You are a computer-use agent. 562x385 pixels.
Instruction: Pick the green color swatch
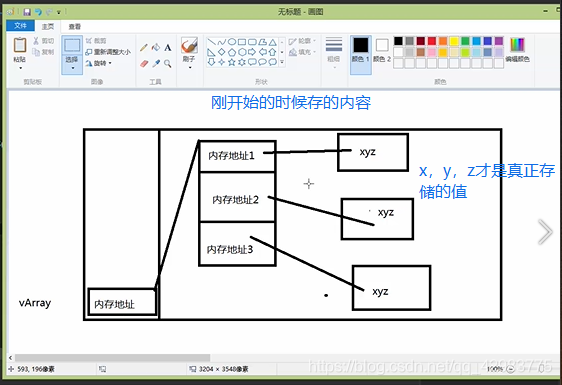click(x=465, y=41)
